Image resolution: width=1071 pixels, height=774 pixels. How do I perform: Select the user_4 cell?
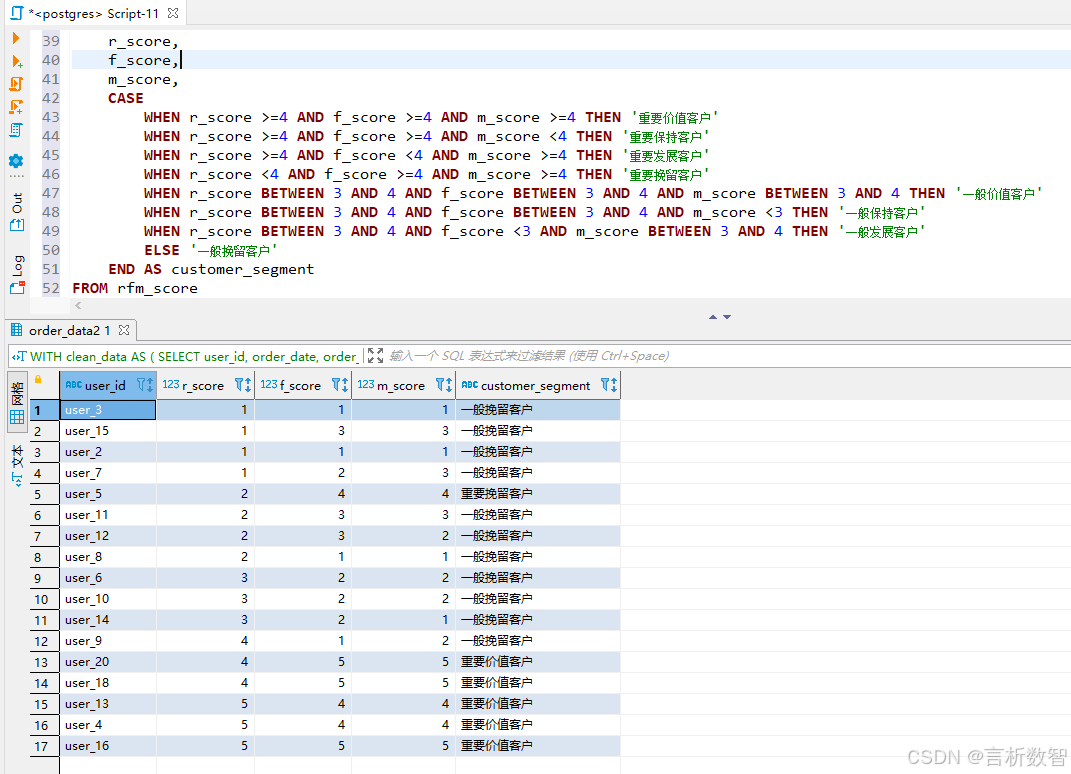tap(108, 725)
